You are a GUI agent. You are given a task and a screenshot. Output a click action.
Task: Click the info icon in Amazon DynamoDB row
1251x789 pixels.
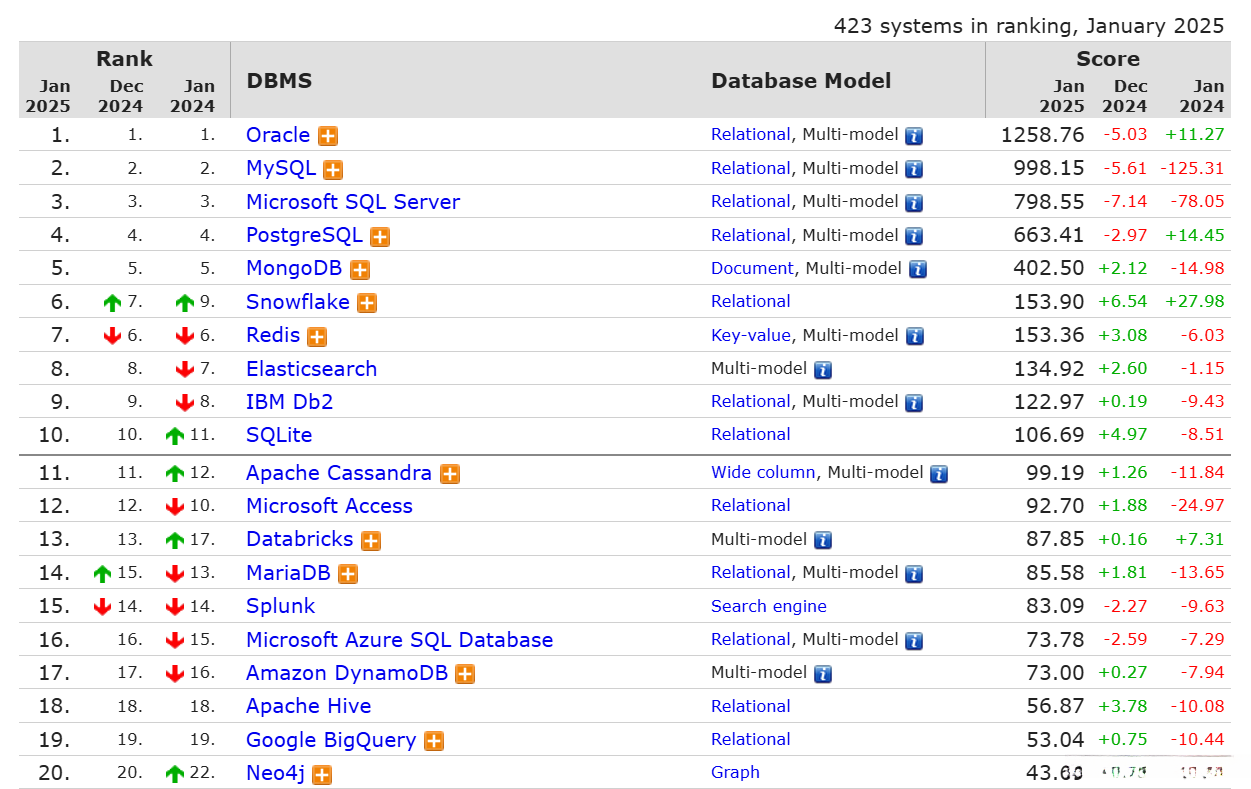[823, 674]
